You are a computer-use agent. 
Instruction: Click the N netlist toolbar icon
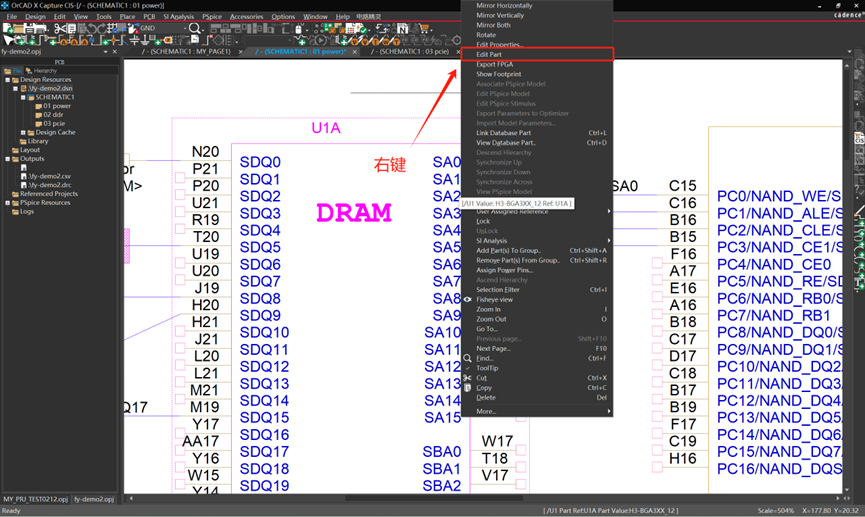pyautogui.click(x=403, y=28)
